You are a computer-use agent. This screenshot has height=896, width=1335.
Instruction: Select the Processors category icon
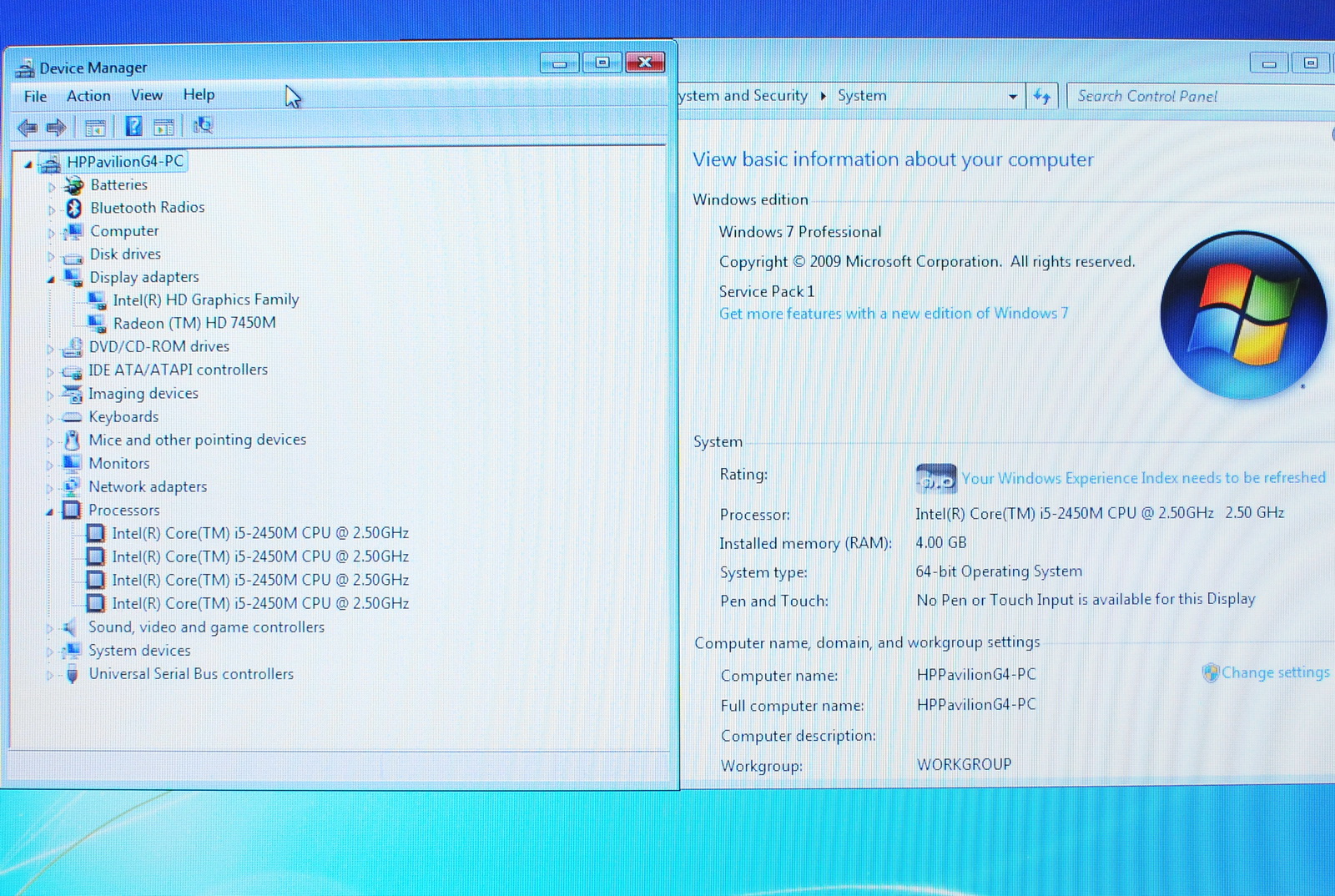(73, 510)
